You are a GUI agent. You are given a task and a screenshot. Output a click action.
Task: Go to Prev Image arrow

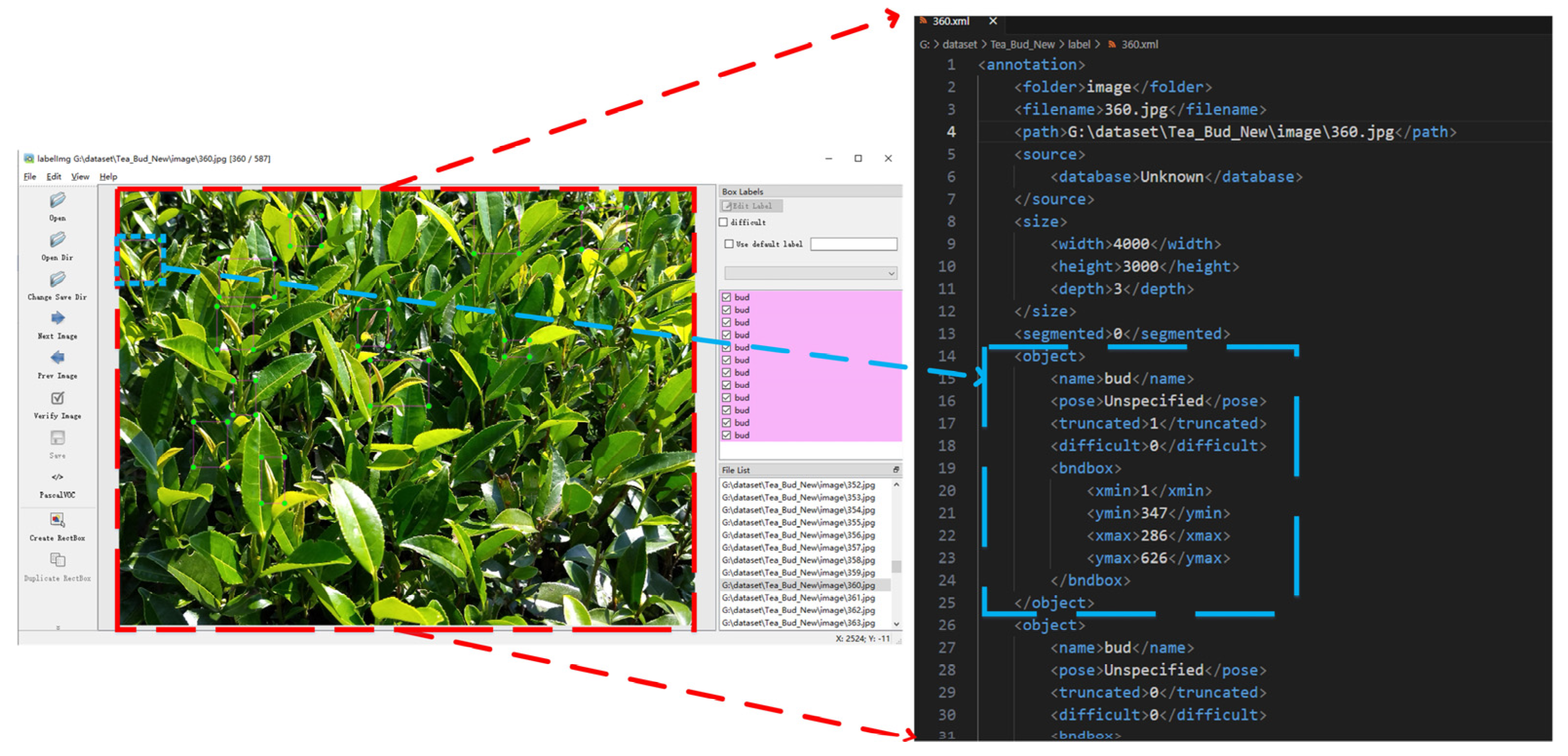[x=57, y=358]
